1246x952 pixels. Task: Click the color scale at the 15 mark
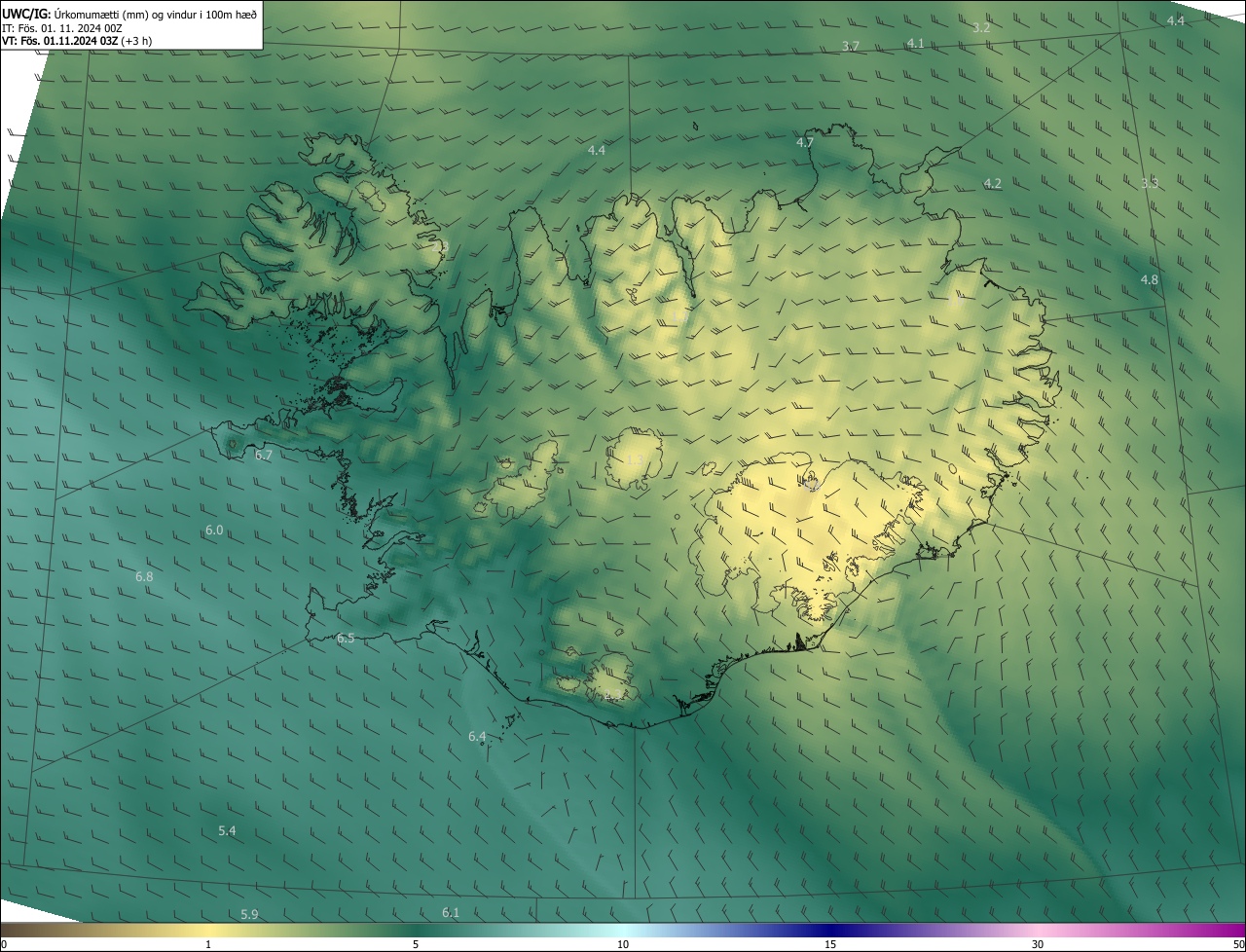(830, 944)
